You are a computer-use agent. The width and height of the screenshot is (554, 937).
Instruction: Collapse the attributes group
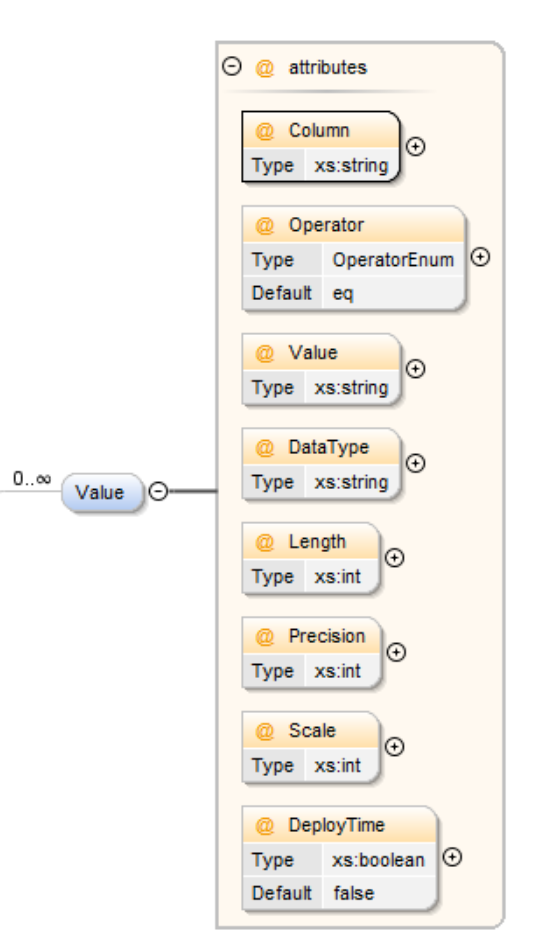[232, 66]
